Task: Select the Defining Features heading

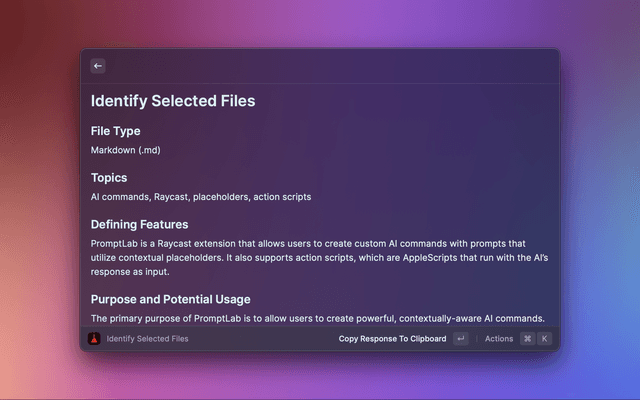Action: 140,224
